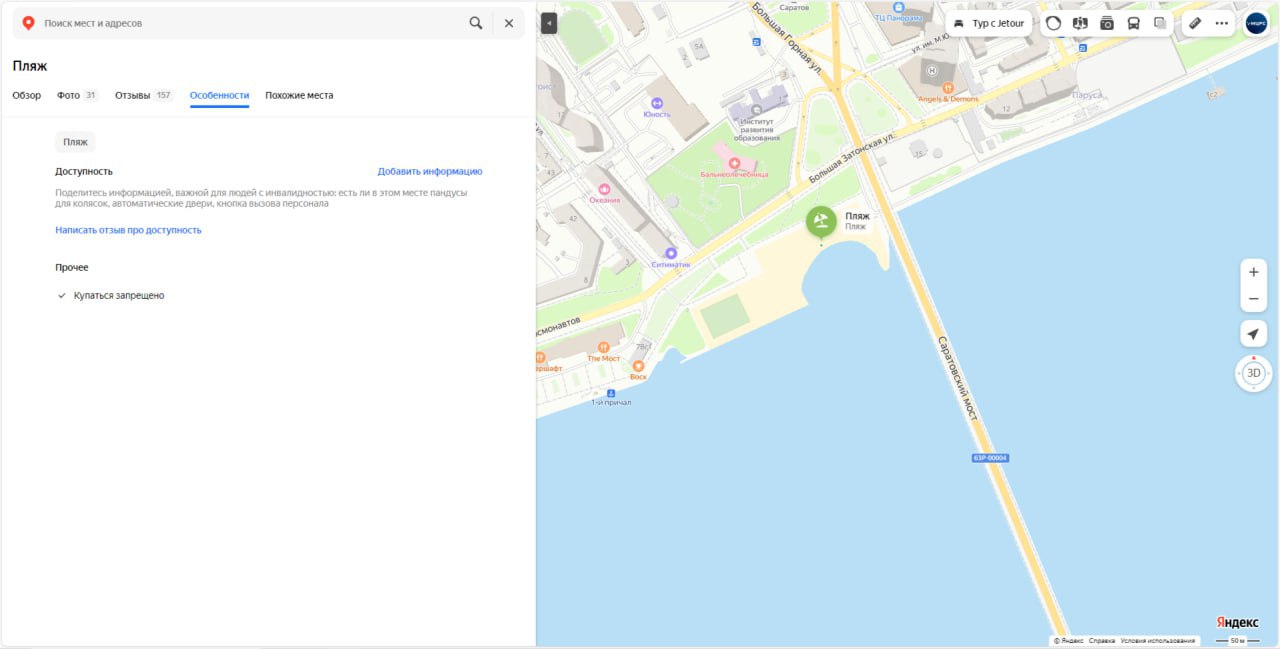Expand the three-dots more options menu
Image resolution: width=1280 pixels, height=649 pixels.
tap(1221, 23)
